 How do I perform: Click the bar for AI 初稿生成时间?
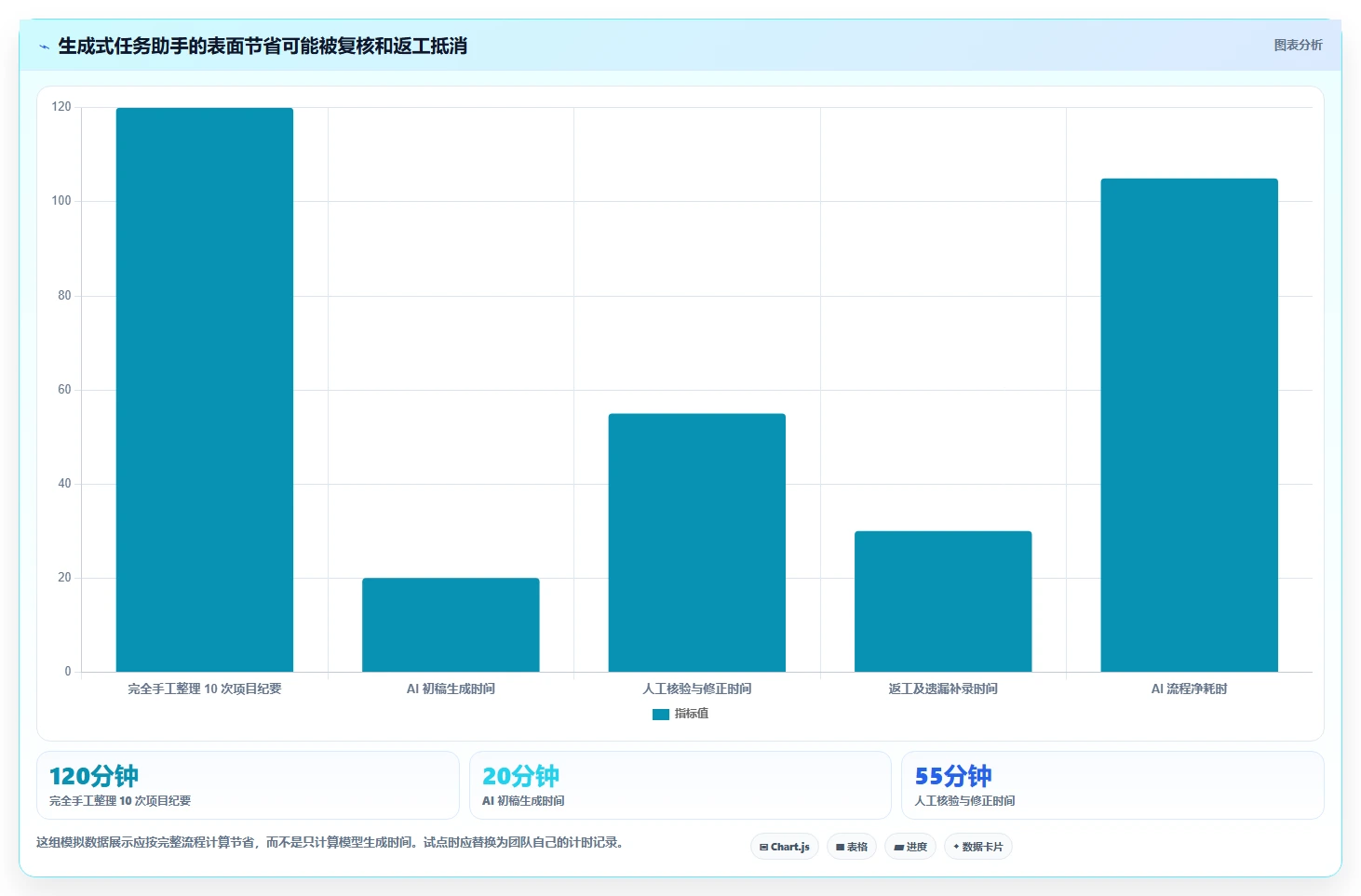(x=451, y=625)
